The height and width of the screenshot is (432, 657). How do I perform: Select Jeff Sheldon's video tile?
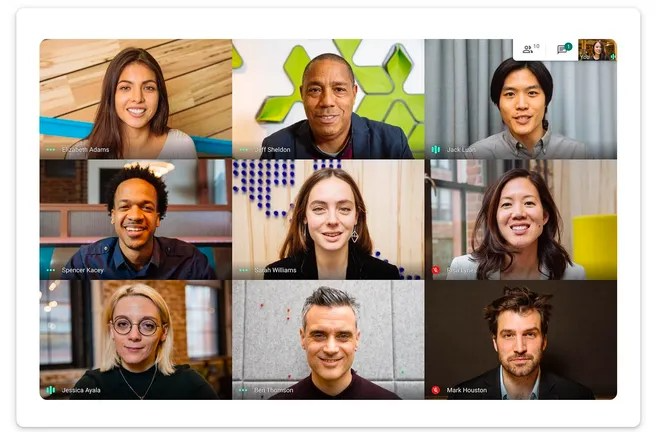tap(328, 99)
